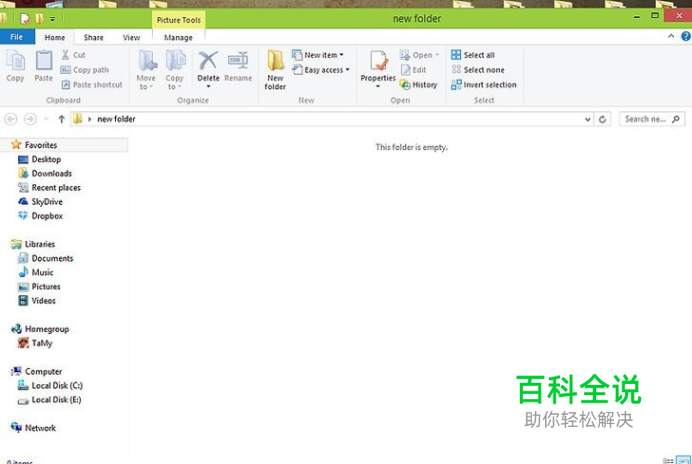This screenshot has height=464, width=692.
Task: Click Paste shortcut
Action: pos(92,85)
